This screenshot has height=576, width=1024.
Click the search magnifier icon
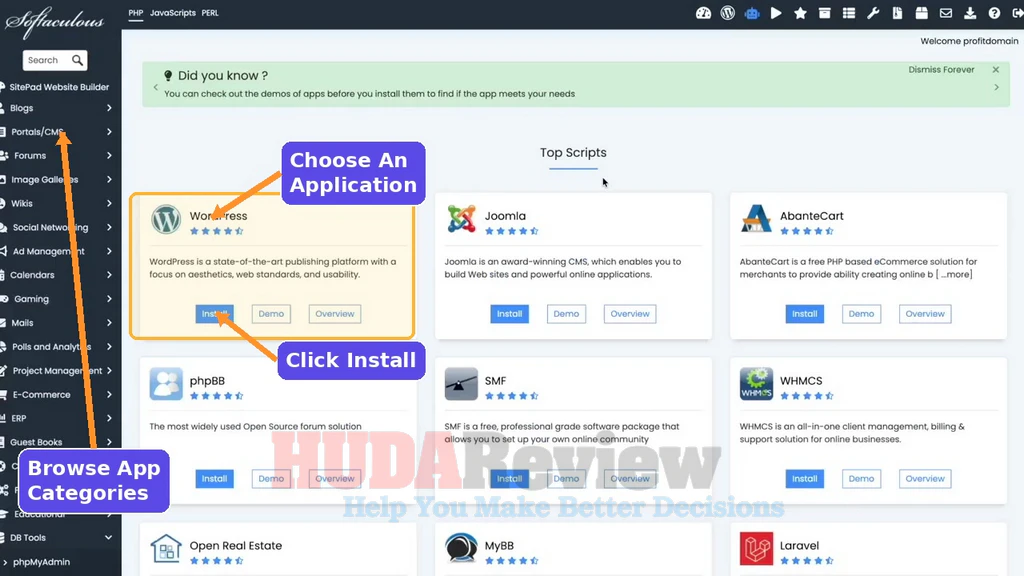77,60
